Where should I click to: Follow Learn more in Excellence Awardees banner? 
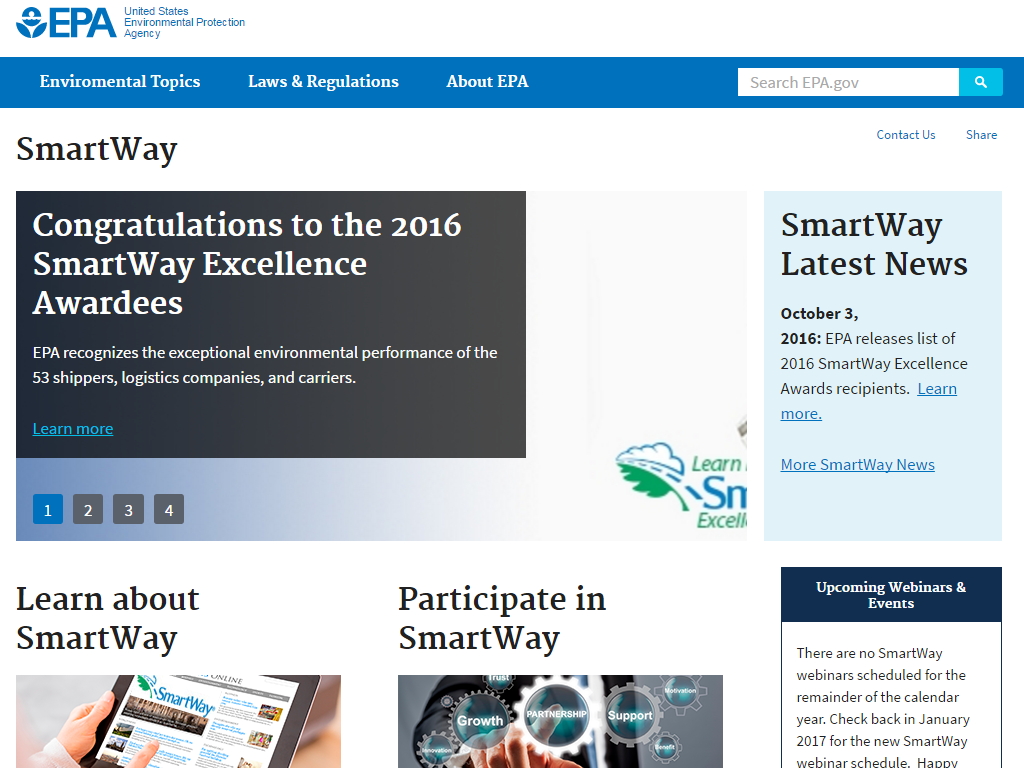(x=72, y=428)
